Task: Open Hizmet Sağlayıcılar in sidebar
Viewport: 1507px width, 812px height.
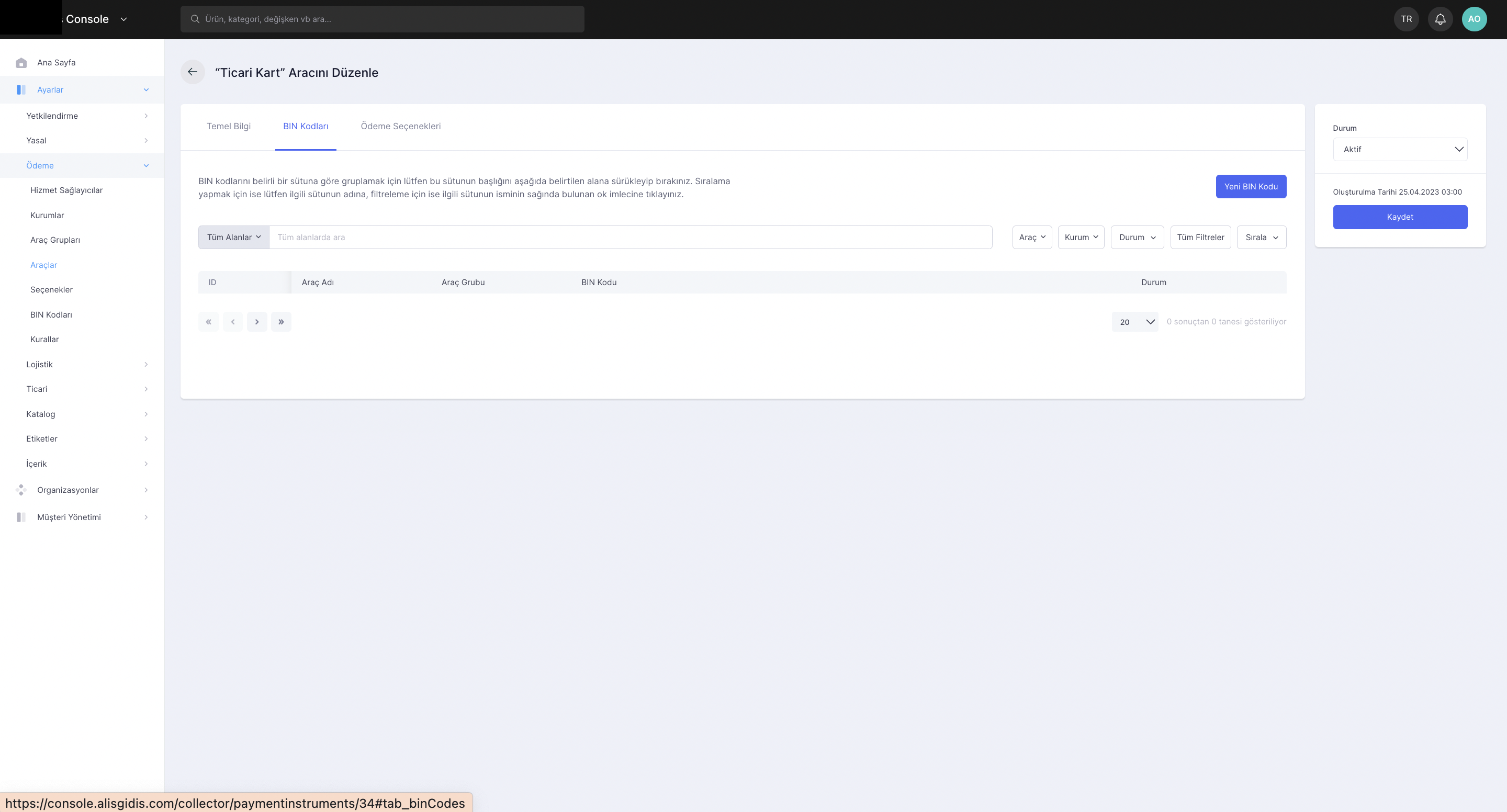Action: coord(66,190)
